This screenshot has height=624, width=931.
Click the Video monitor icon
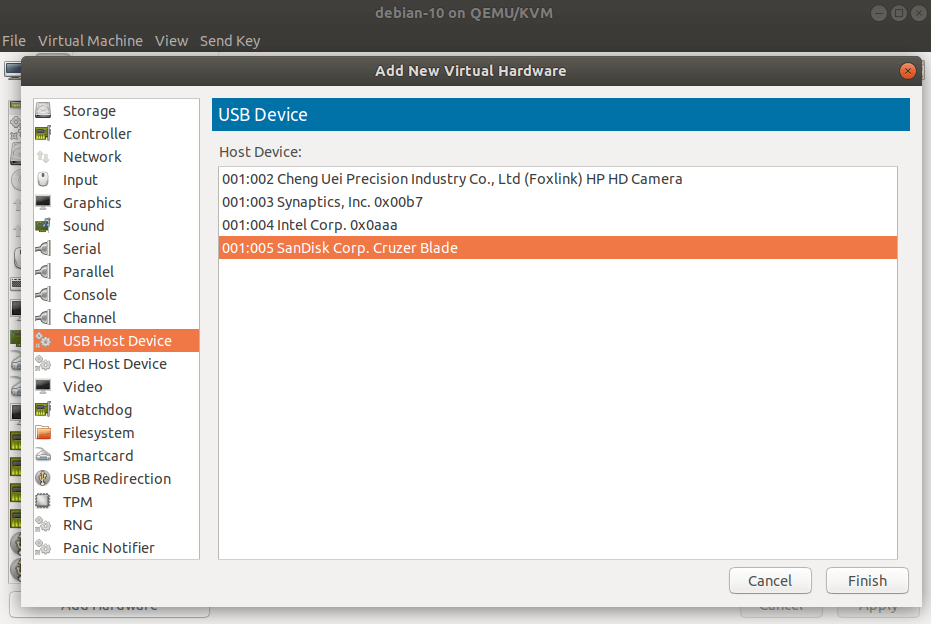(43, 387)
